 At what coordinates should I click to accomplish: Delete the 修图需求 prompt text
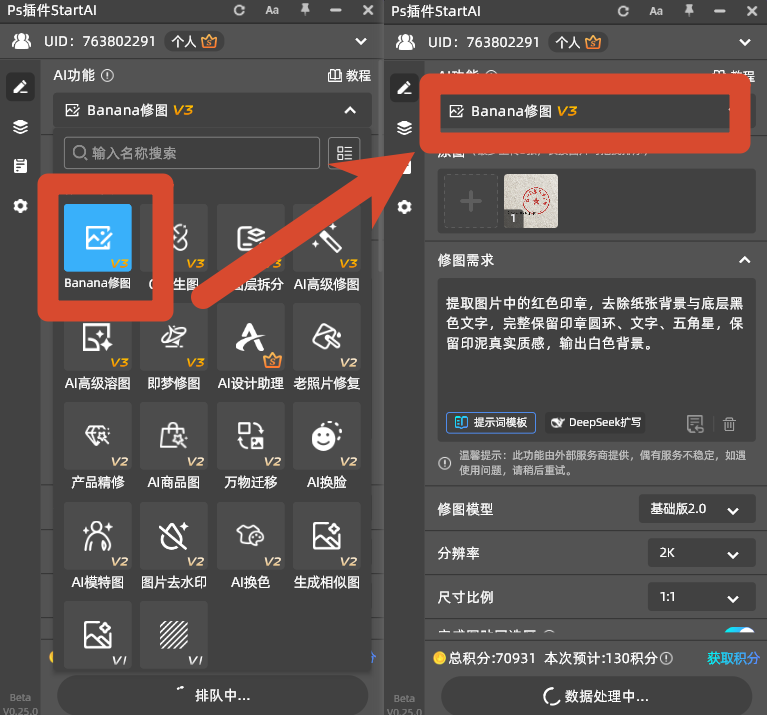(729, 424)
